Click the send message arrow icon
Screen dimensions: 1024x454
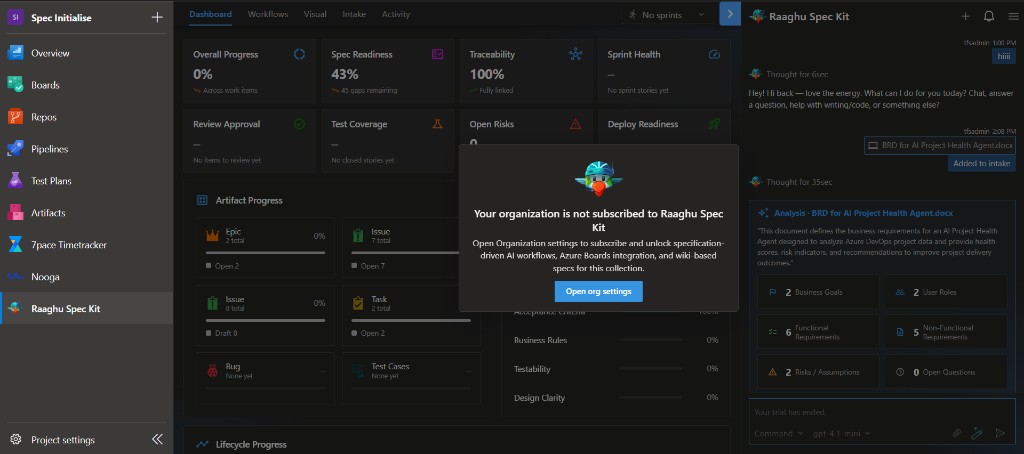(999, 433)
